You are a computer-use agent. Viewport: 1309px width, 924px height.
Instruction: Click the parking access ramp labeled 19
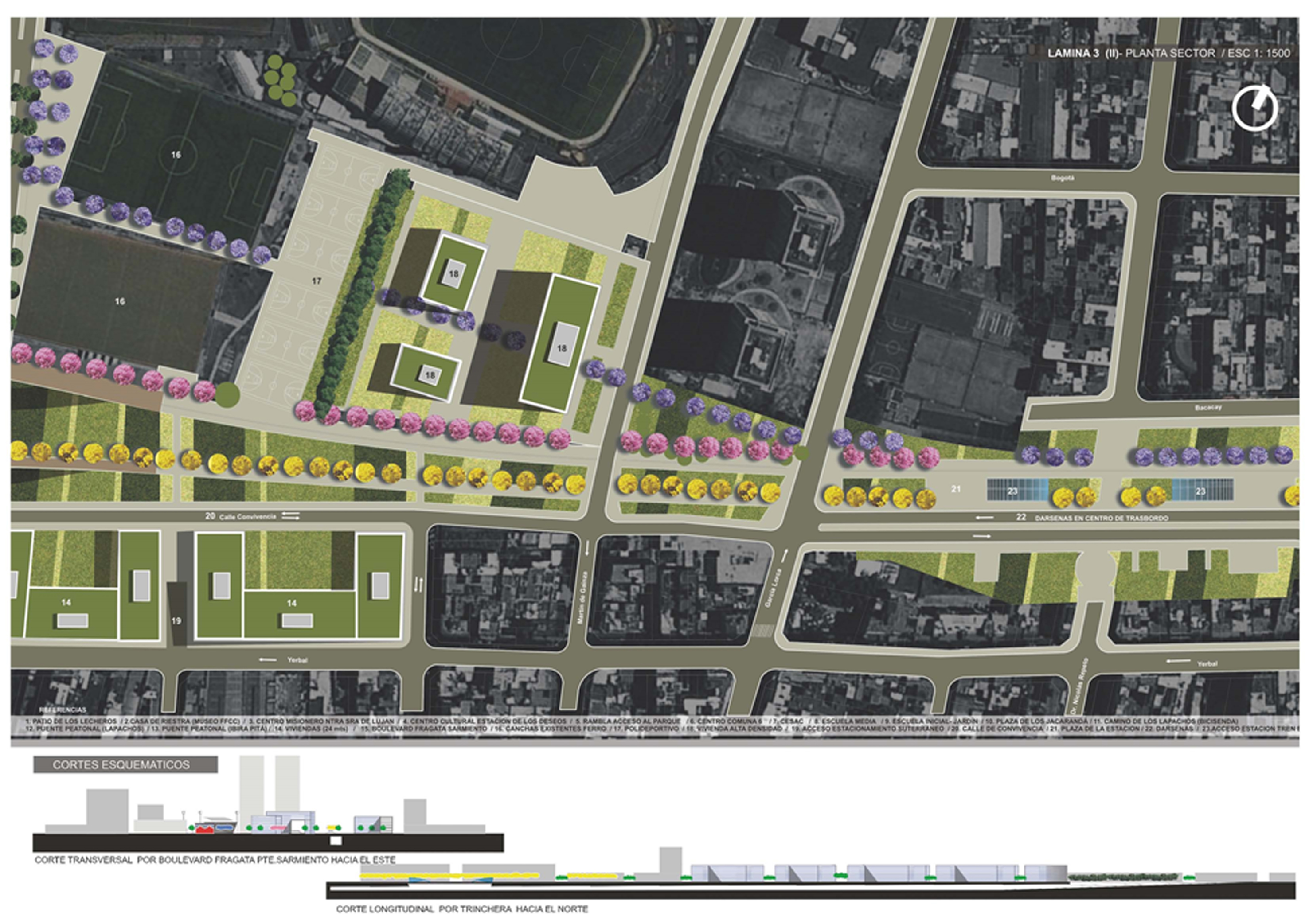[177, 614]
